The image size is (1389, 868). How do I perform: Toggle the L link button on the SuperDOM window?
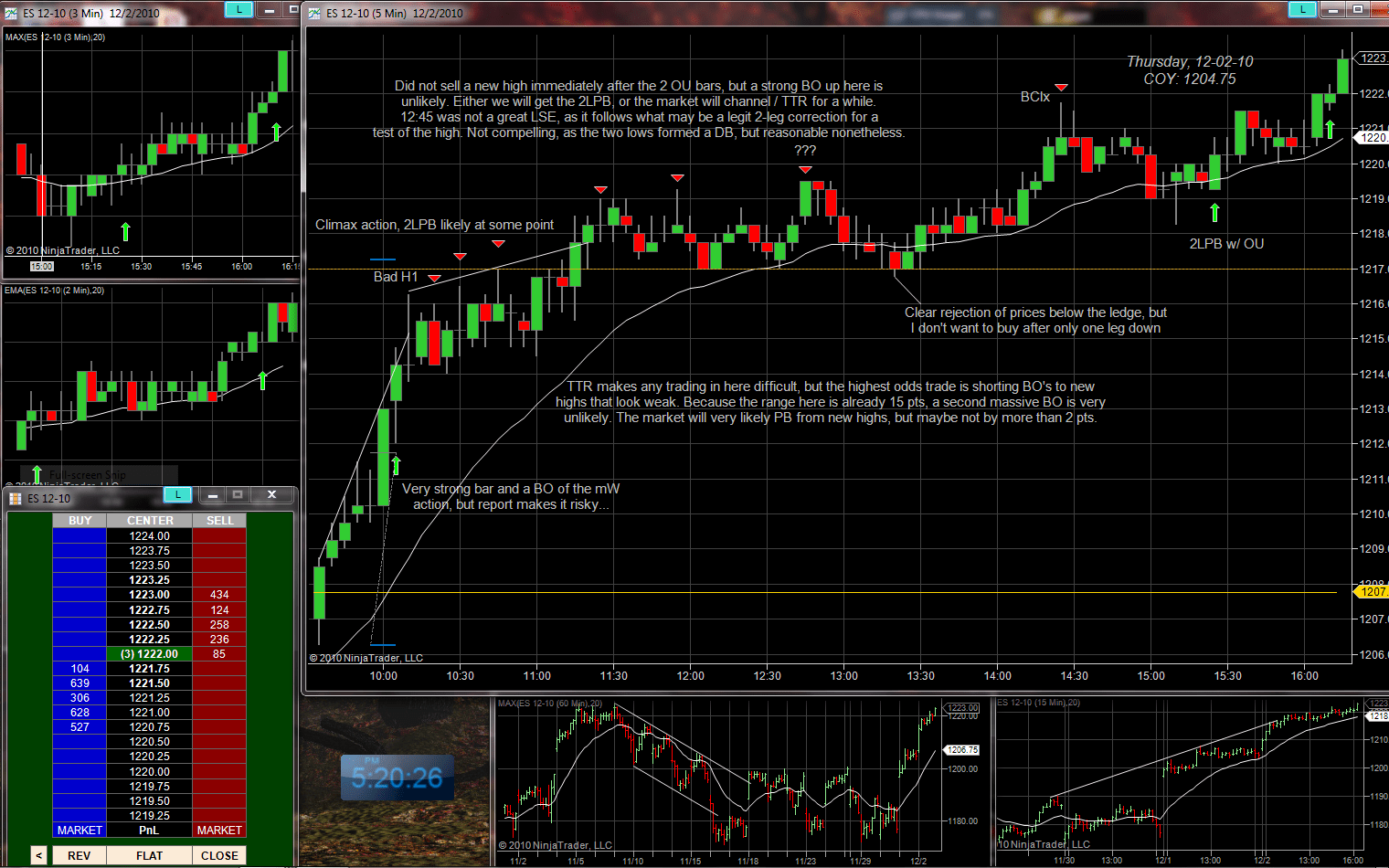(177, 494)
